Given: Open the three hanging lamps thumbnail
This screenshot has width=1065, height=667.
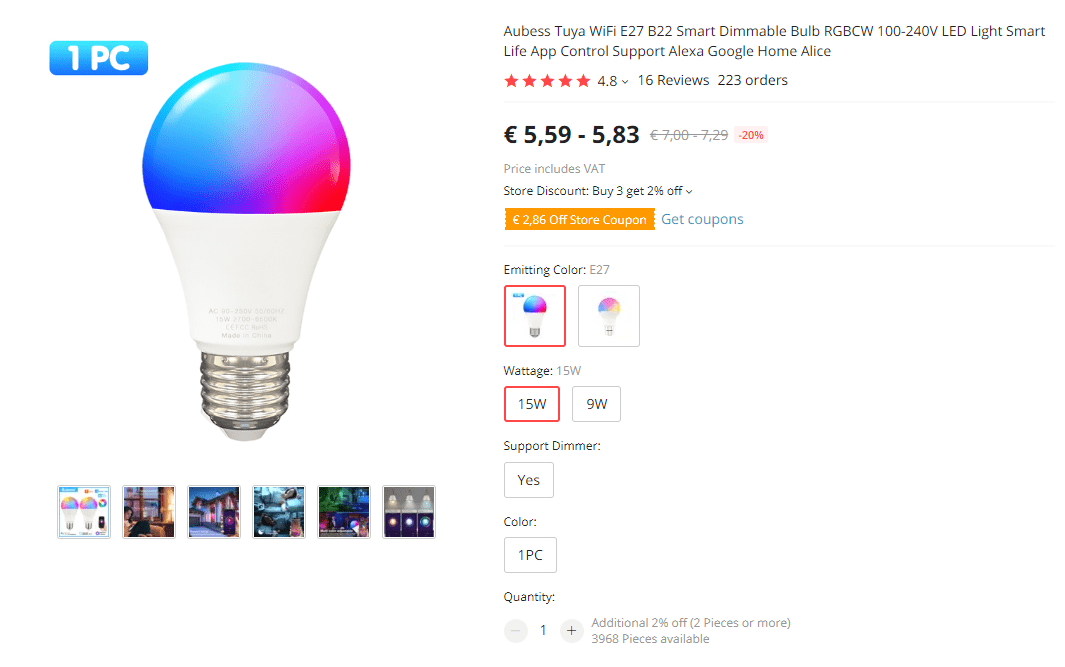Looking at the screenshot, I should point(409,512).
